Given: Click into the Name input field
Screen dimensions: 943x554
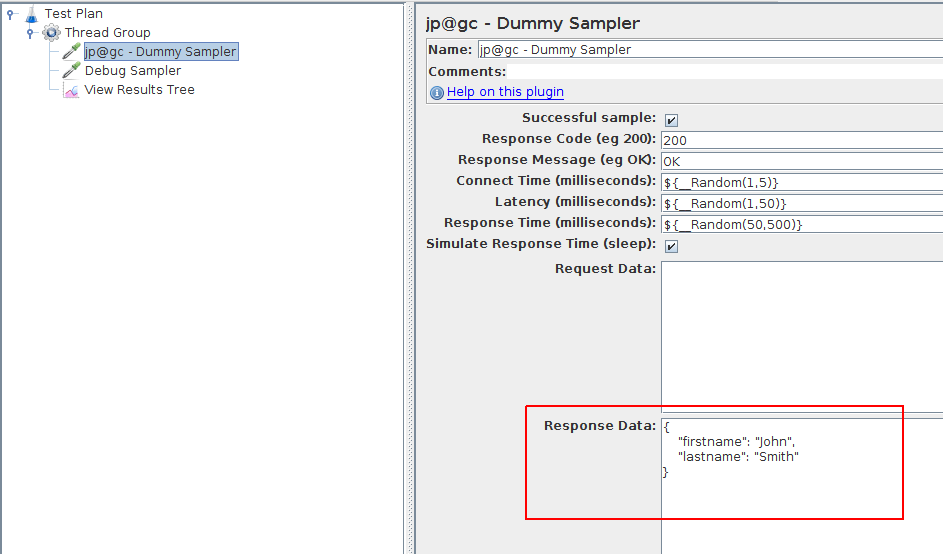Looking at the screenshot, I should click(x=710, y=49).
